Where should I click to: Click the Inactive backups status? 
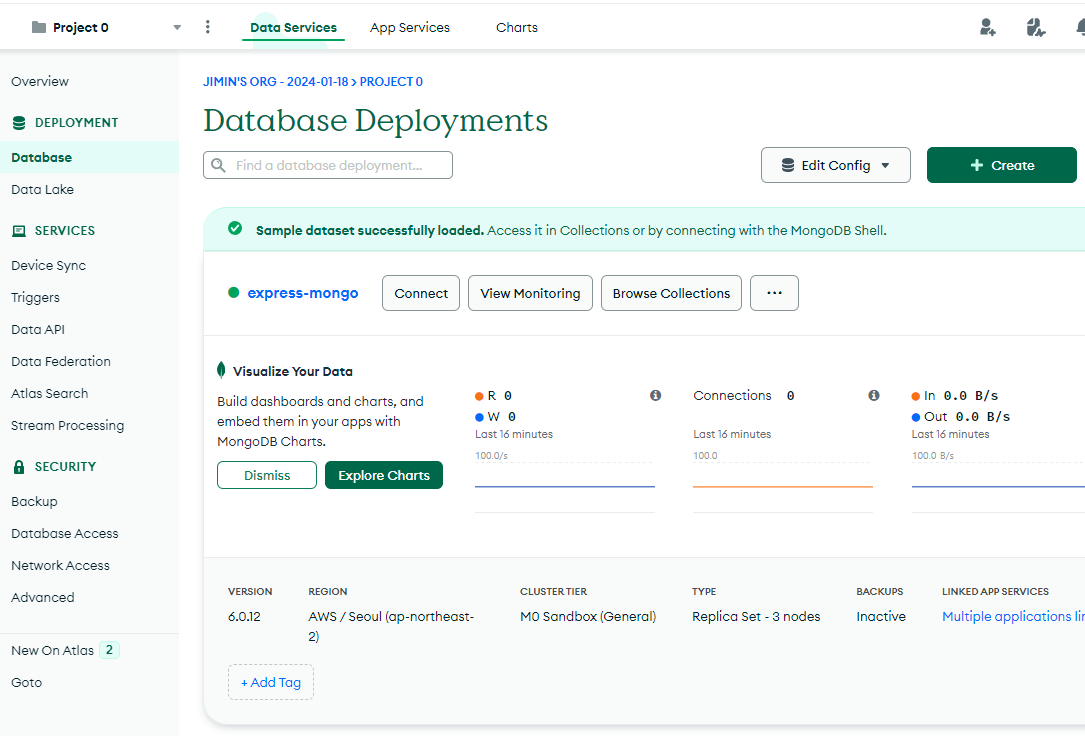pyautogui.click(x=881, y=616)
